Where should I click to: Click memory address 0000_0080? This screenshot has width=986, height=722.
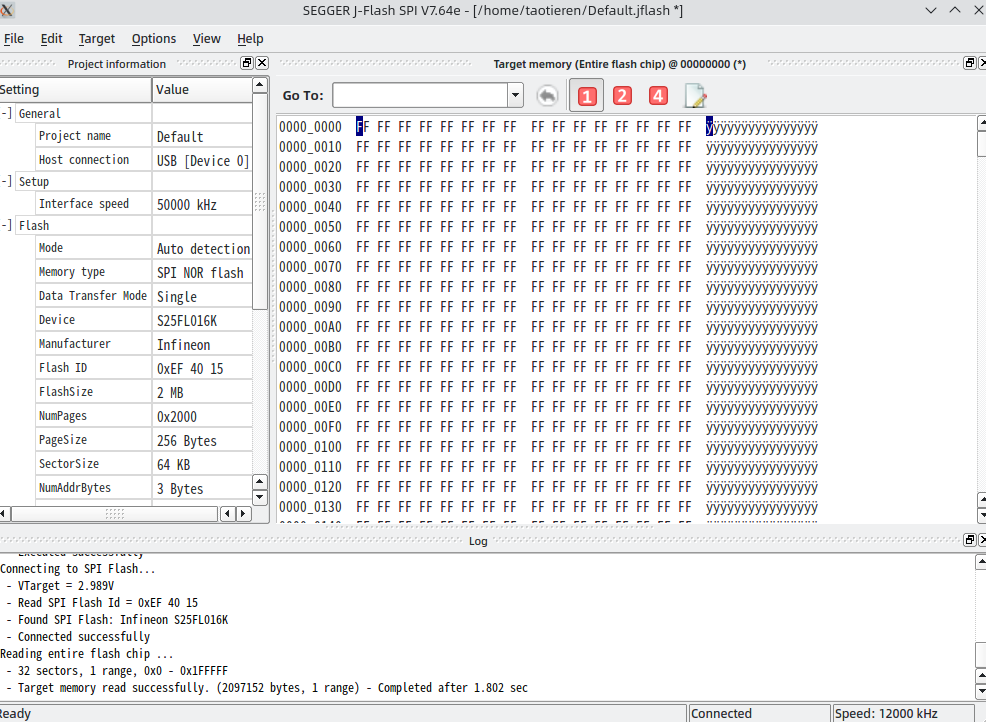[x=310, y=287]
